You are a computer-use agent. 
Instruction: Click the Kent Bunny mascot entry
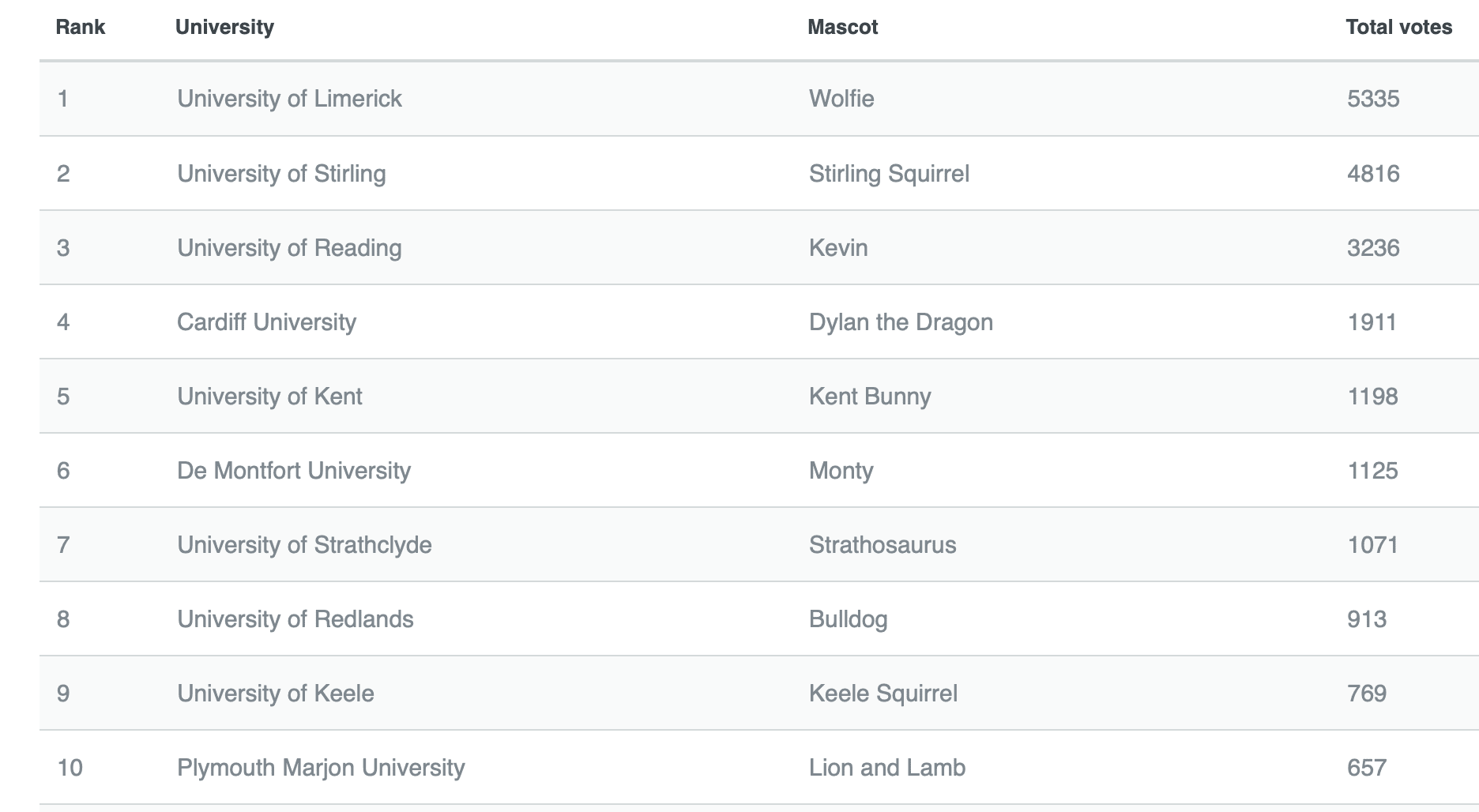pyautogui.click(x=870, y=397)
